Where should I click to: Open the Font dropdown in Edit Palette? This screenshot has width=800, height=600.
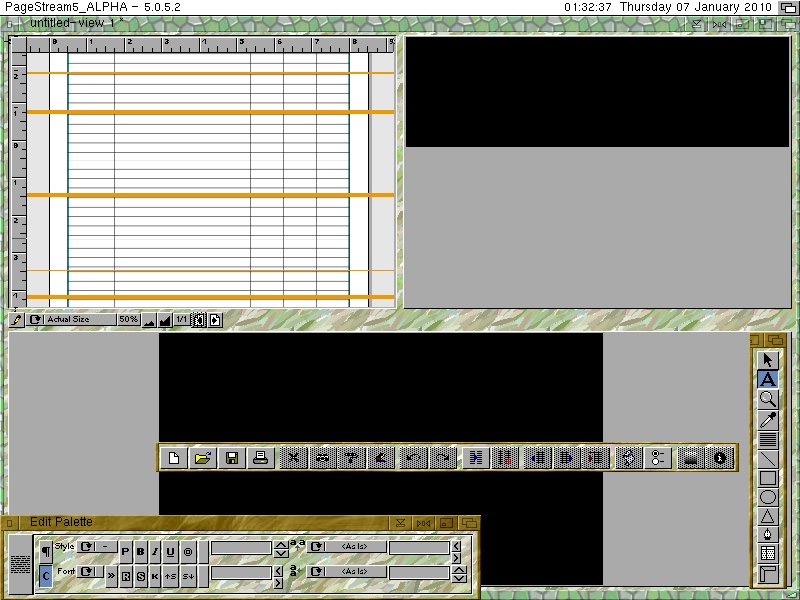point(86,571)
